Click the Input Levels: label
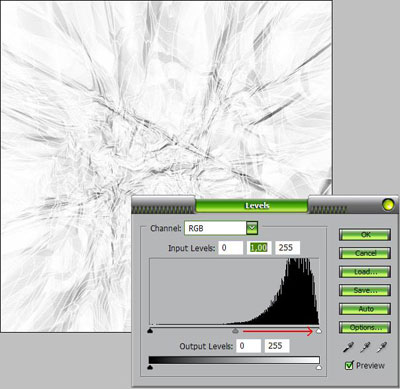Screen dimensions: 400x389 [x=191, y=248]
